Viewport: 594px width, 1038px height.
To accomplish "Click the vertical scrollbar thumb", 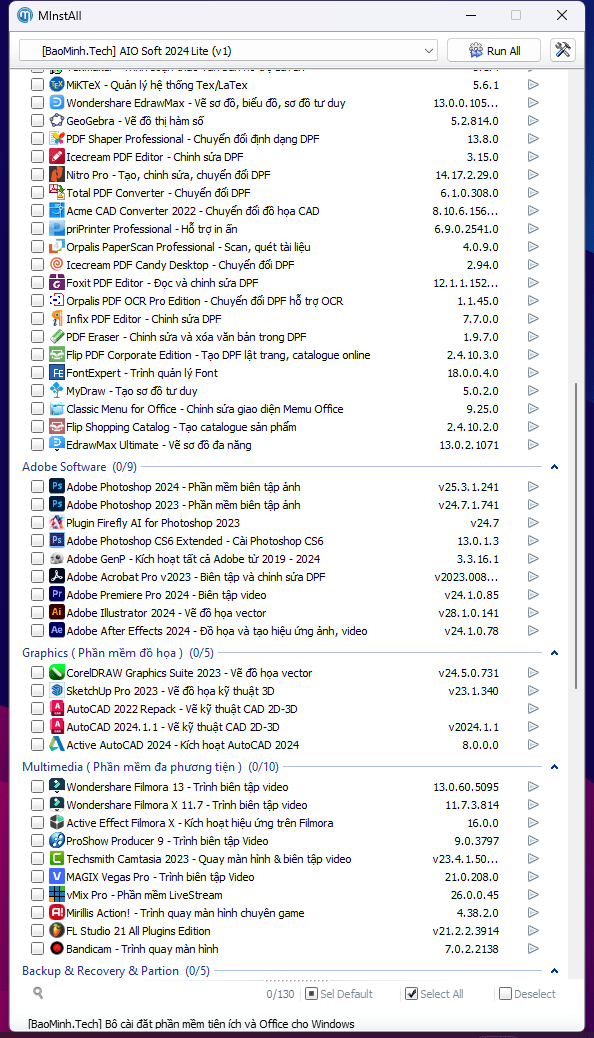I will [x=577, y=536].
